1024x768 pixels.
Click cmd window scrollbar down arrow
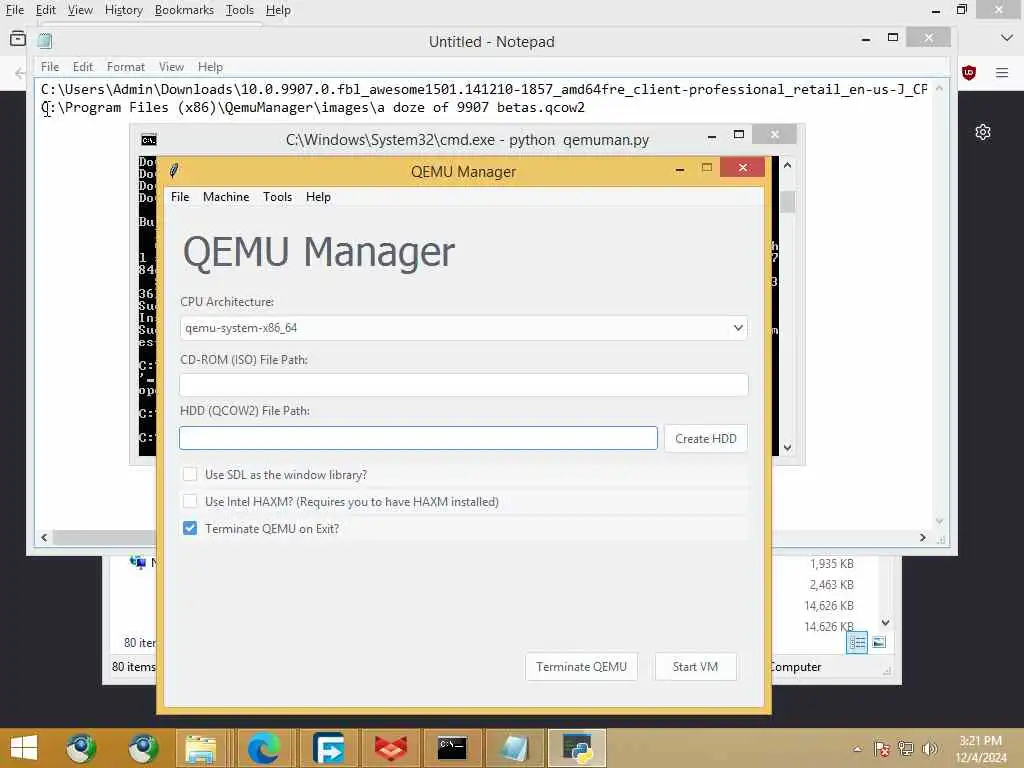coord(788,447)
